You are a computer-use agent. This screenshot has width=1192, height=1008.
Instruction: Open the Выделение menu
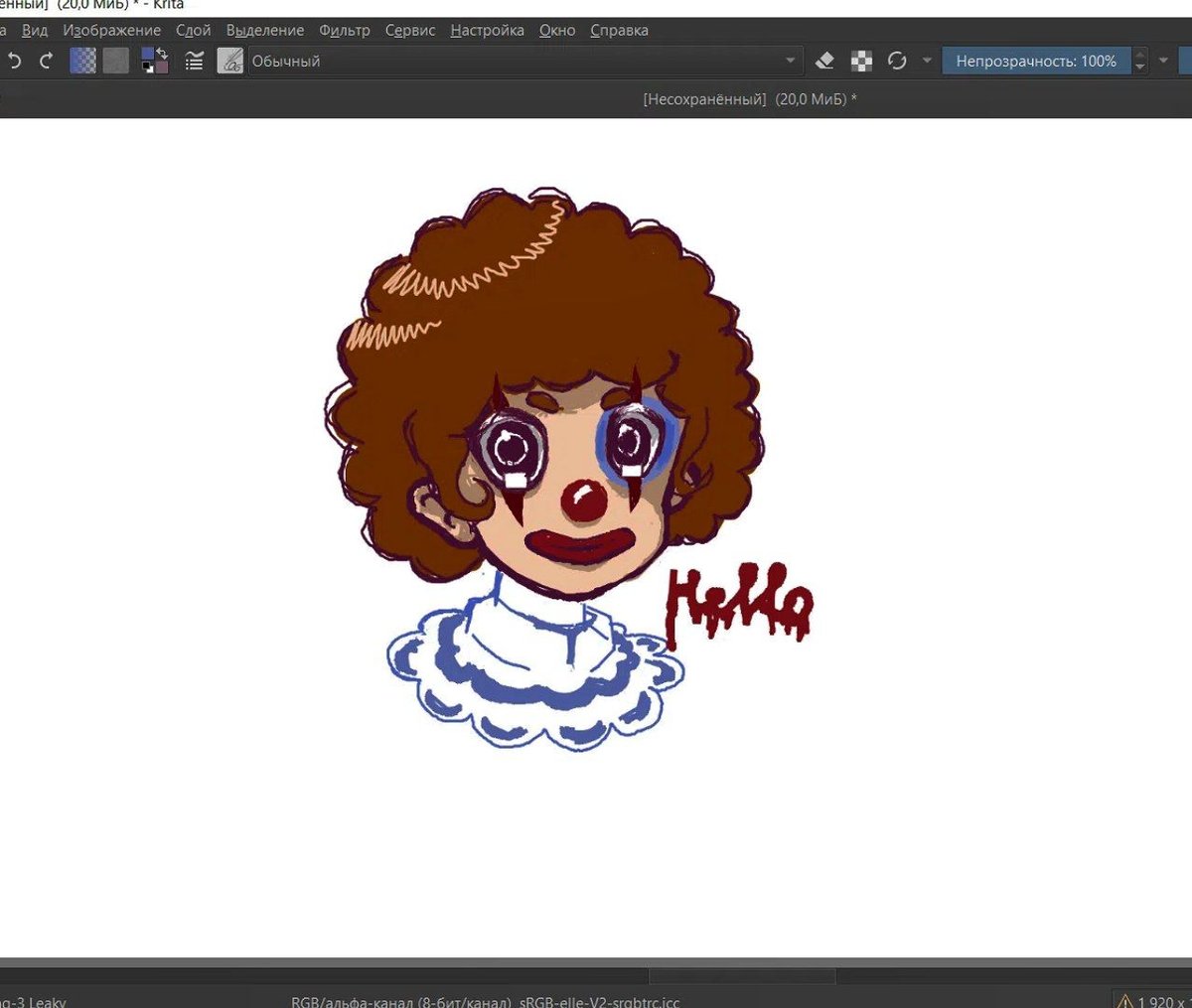point(265,30)
